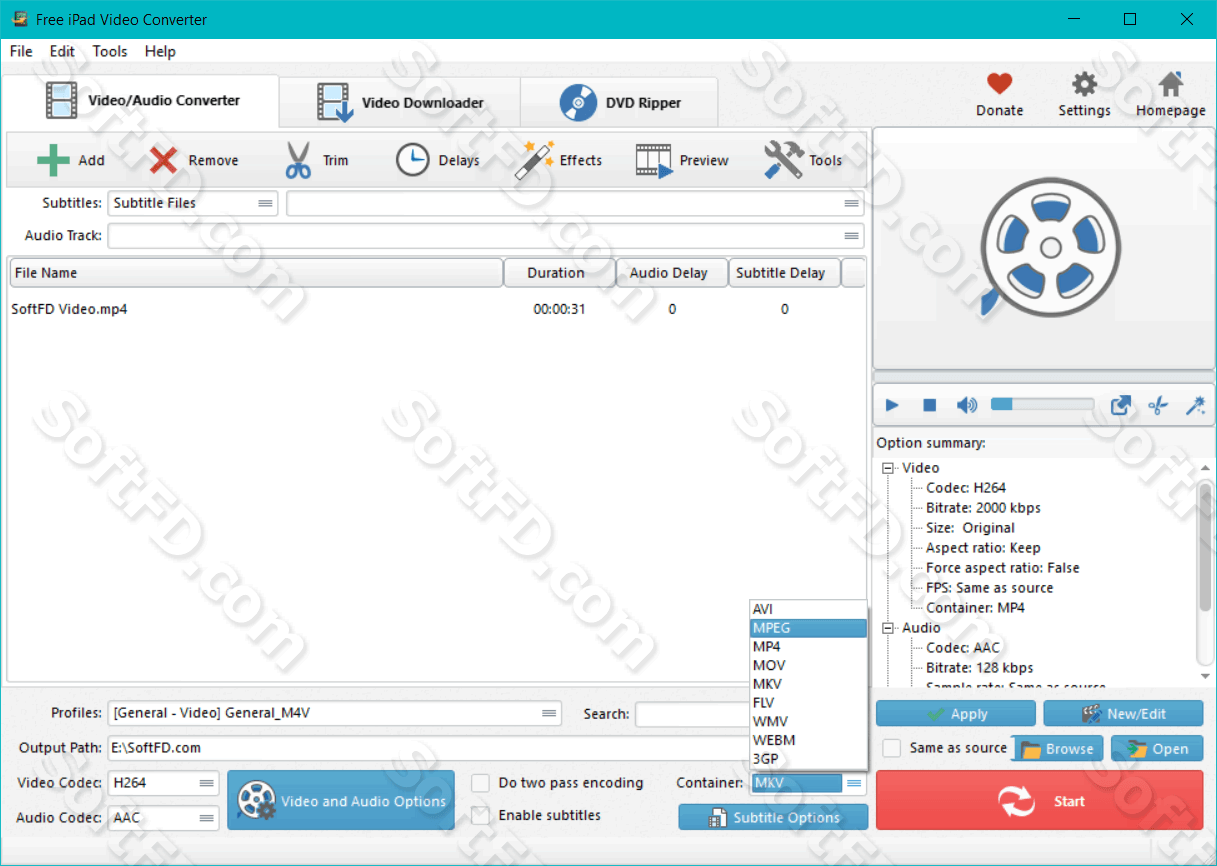
Task: Open the output folder
Action: click(1157, 748)
